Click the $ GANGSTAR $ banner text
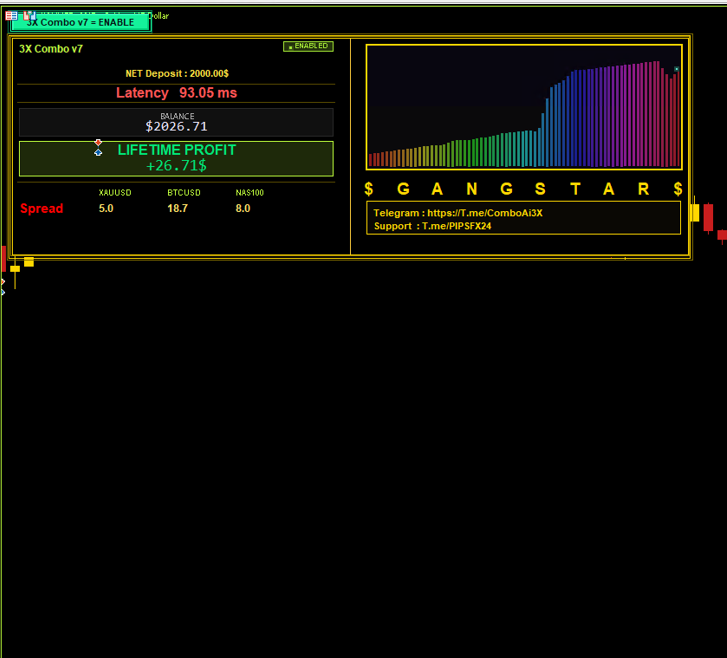 coord(523,189)
